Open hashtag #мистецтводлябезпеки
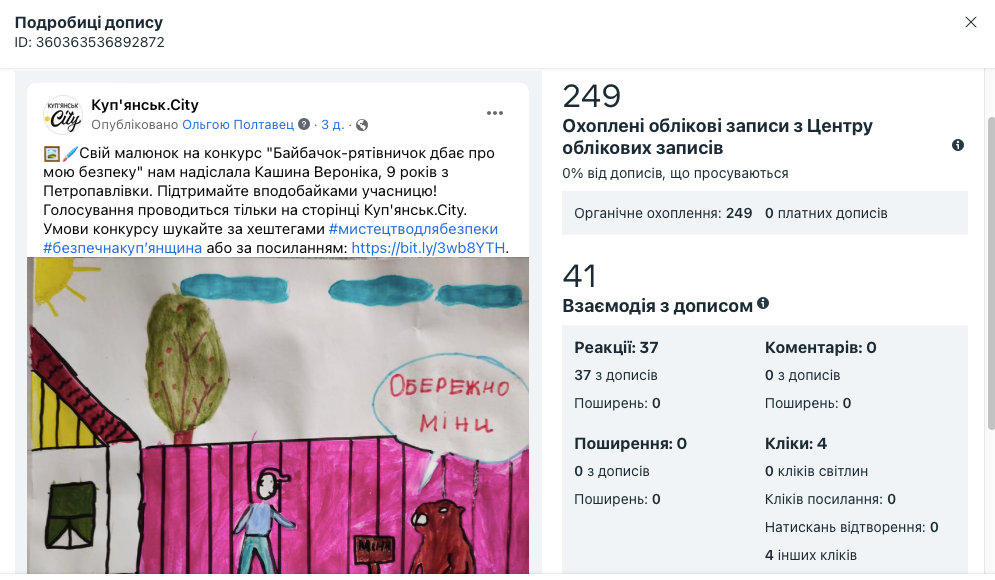The width and height of the screenshot is (995, 580). (x=413, y=229)
